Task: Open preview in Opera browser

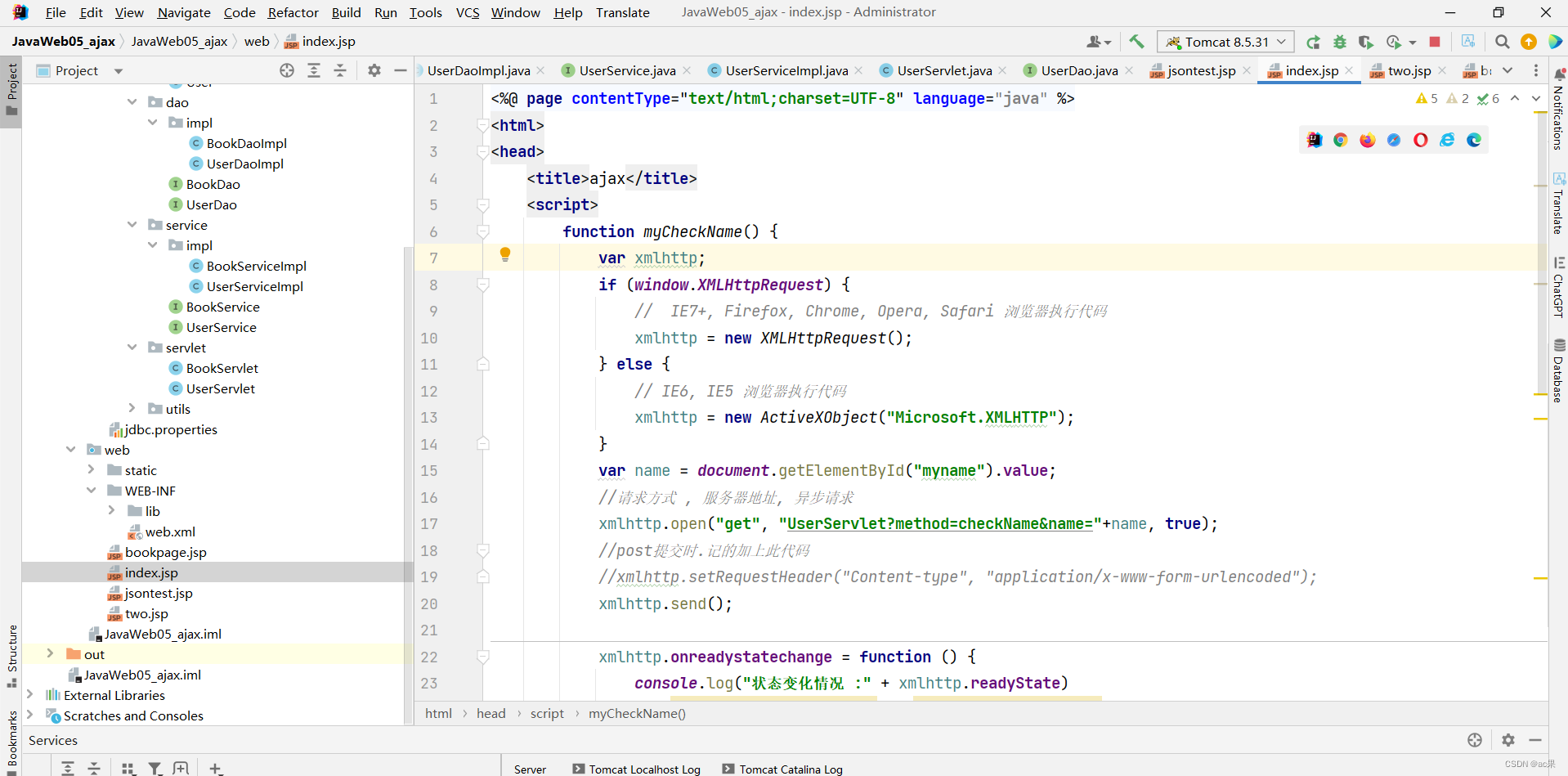Action: click(1421, 140)
